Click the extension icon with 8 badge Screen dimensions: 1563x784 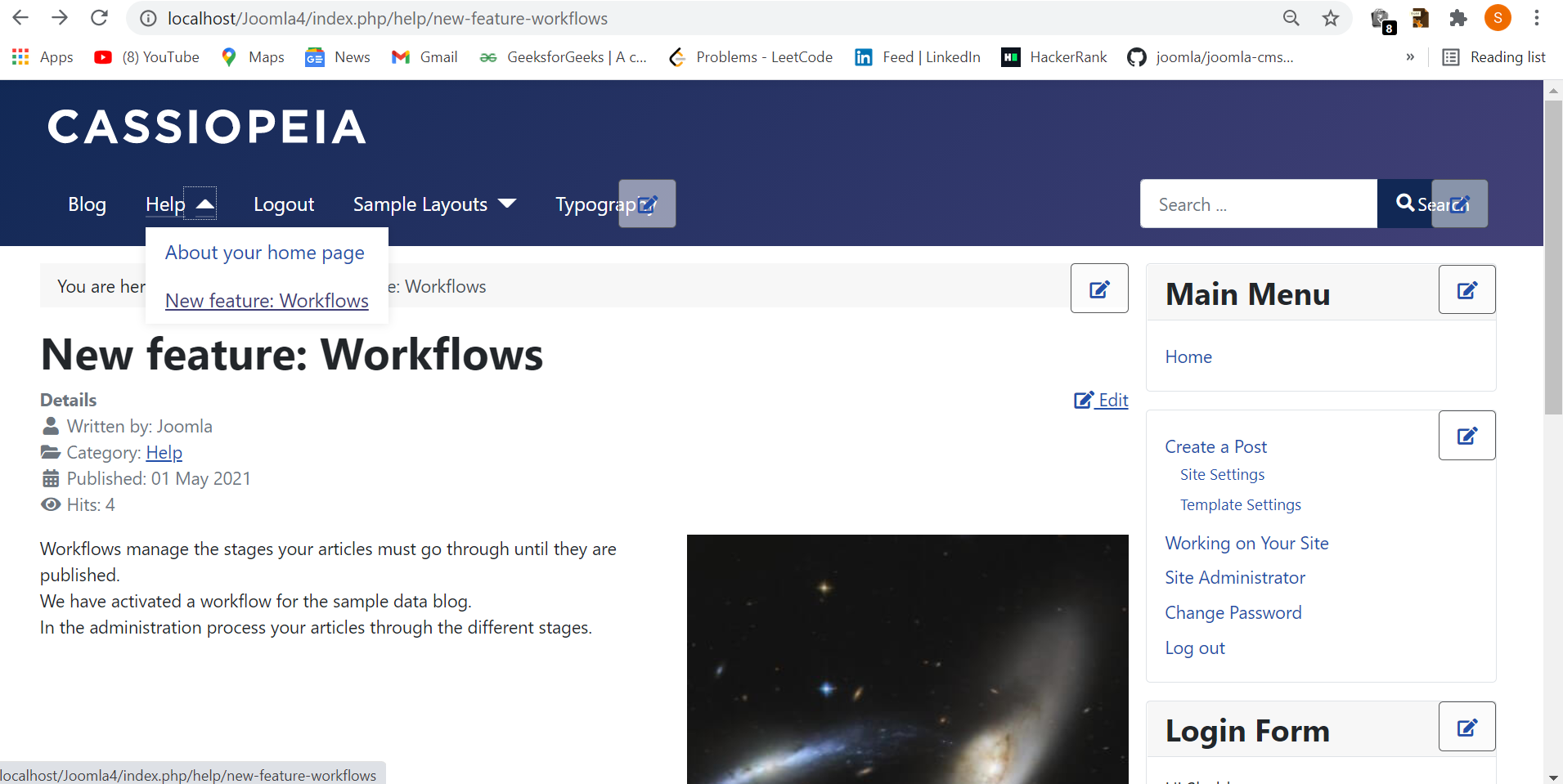1381,20
